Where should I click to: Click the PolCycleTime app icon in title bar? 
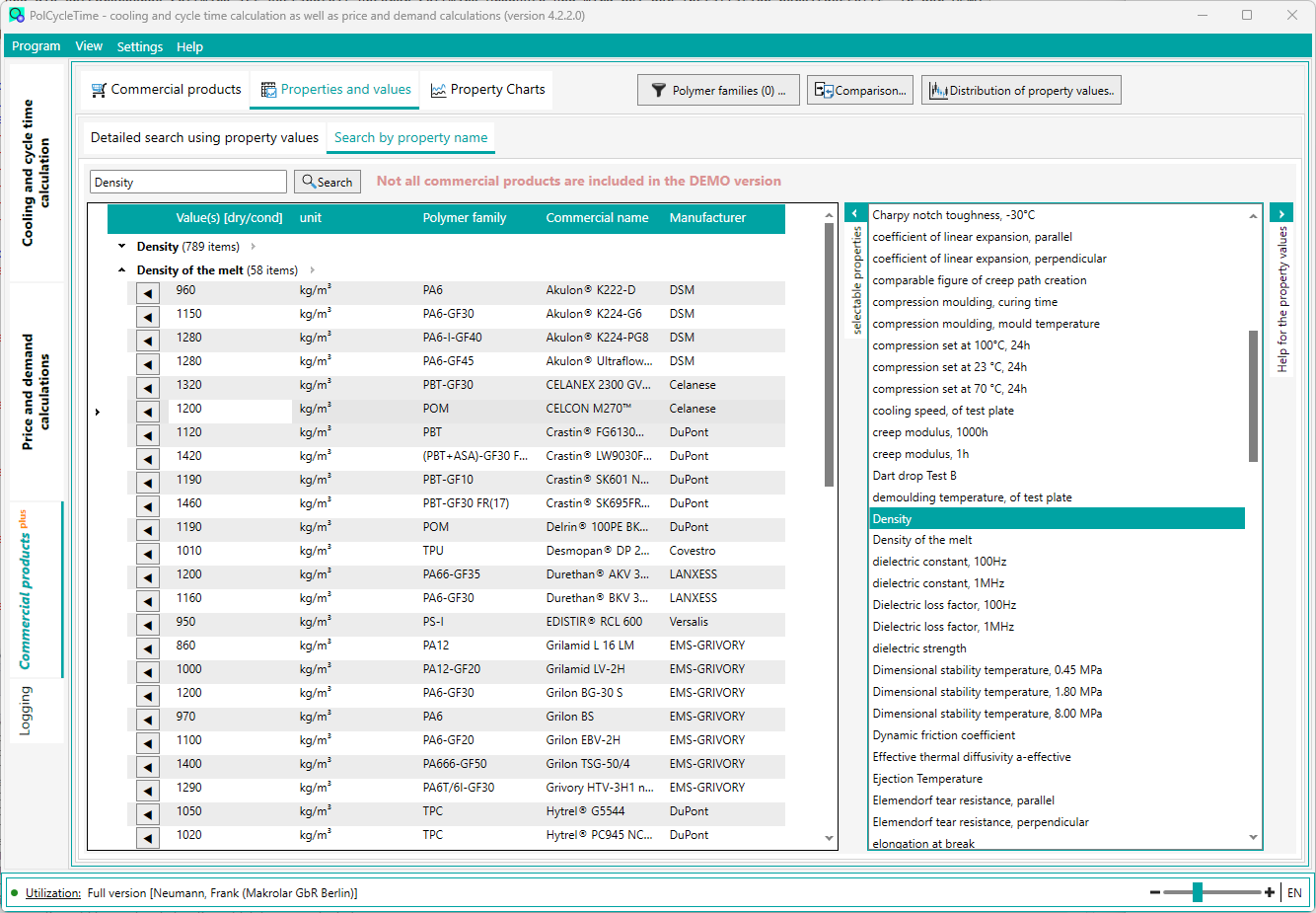pos(17,15)
